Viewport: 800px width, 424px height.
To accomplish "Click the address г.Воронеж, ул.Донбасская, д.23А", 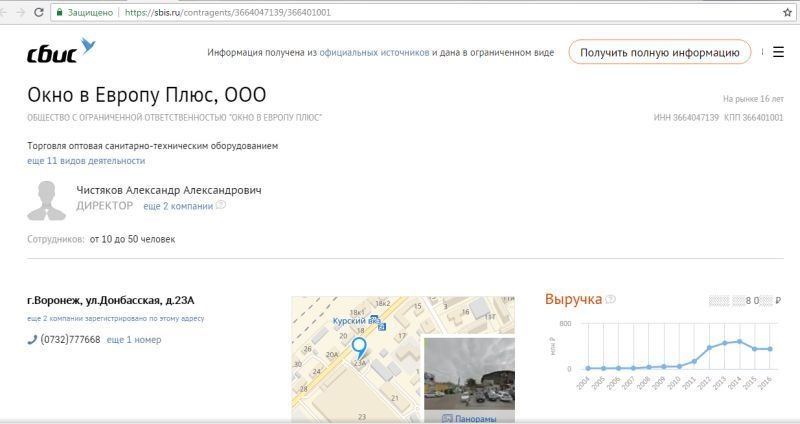I will (x=111, y=301).
